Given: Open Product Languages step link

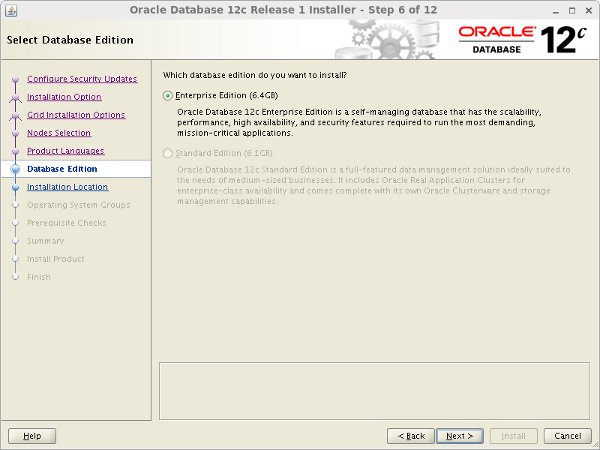Looking at the screenshot, I should (x=66, y=151).
